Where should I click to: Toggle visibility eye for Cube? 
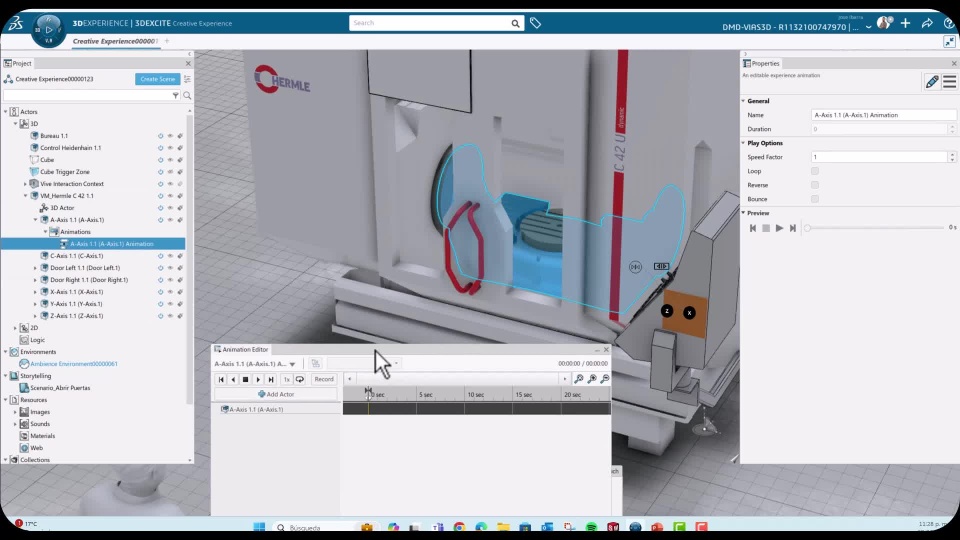pos(170,160)
